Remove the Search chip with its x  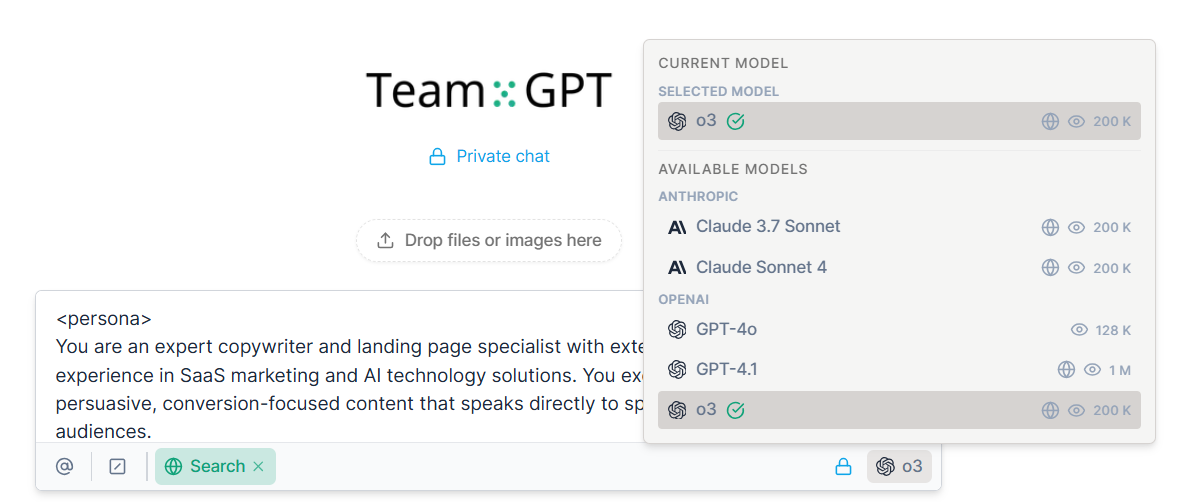pyautogui.click(x=258, y=466)
